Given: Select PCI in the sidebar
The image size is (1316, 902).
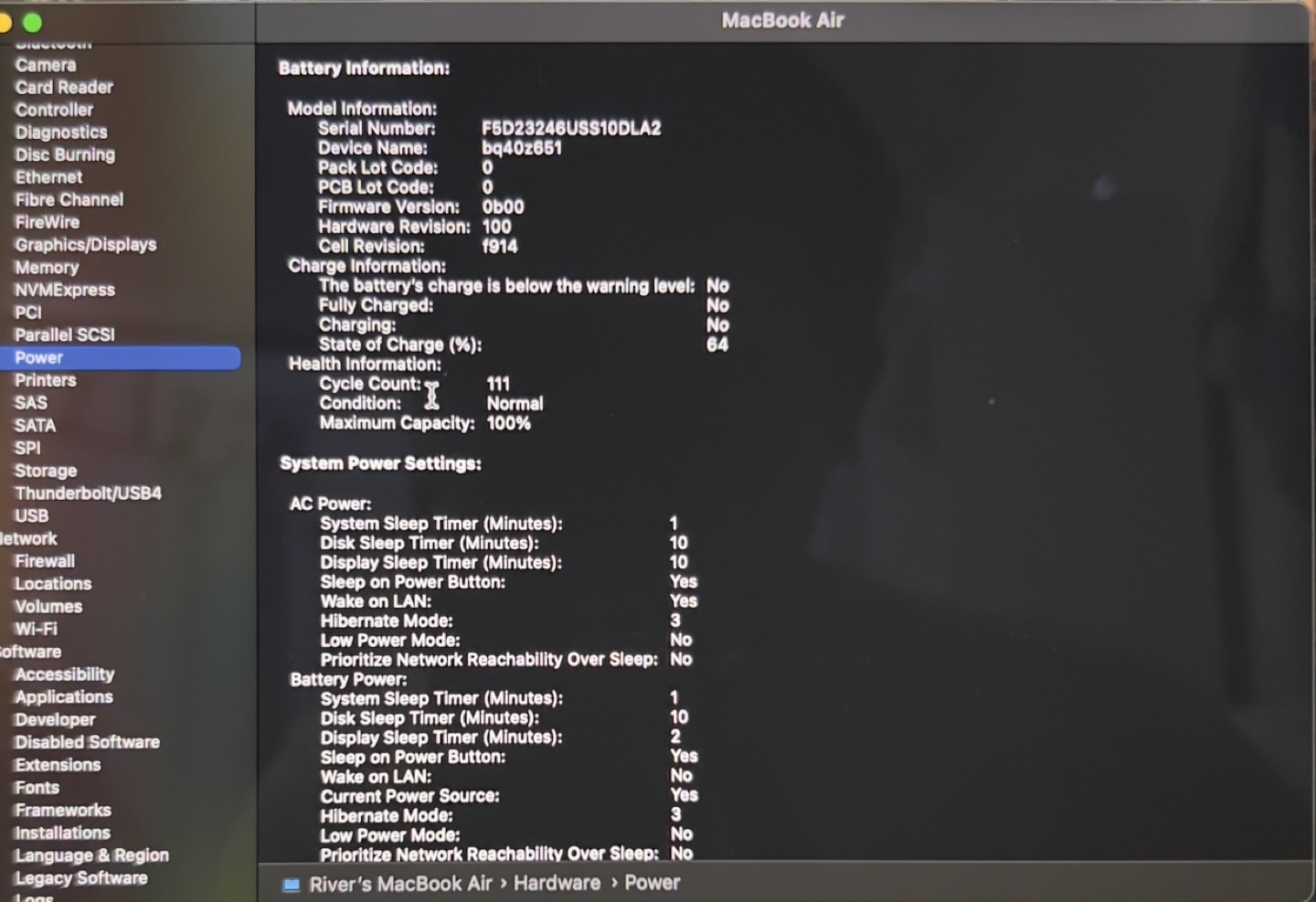Looking at the screenshot, I should coord(28,313).
